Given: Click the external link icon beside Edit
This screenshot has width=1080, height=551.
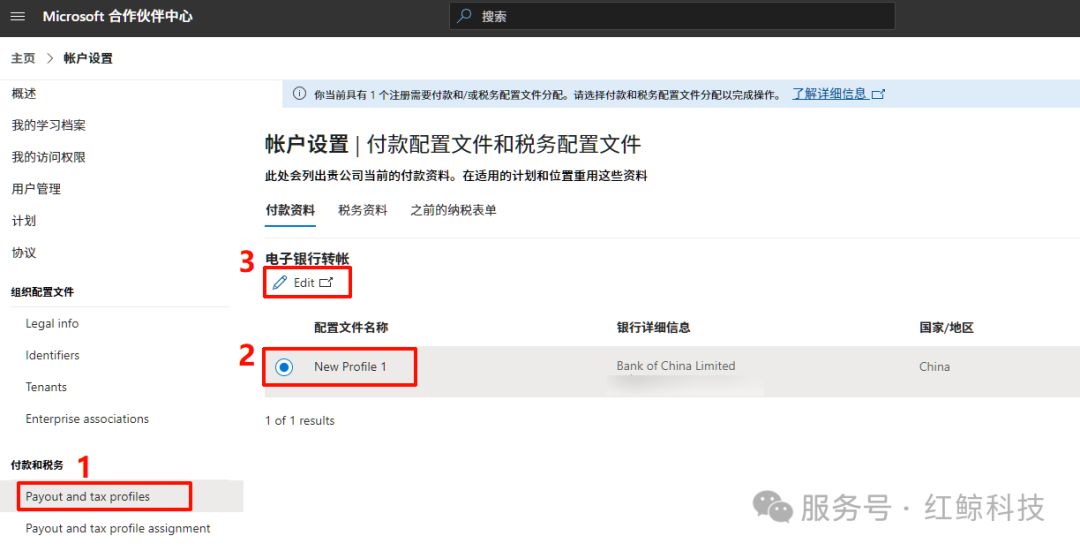Looking at the screenshot, I should pos(326,282).
